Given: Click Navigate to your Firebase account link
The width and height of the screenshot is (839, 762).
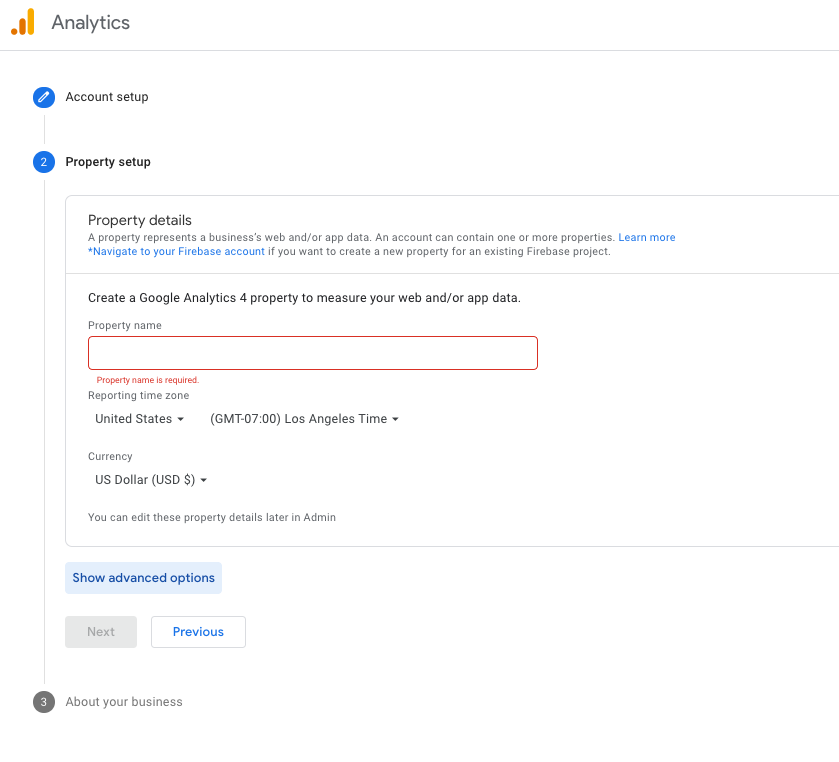Looking at the screenshot, I should pos(176,251).
